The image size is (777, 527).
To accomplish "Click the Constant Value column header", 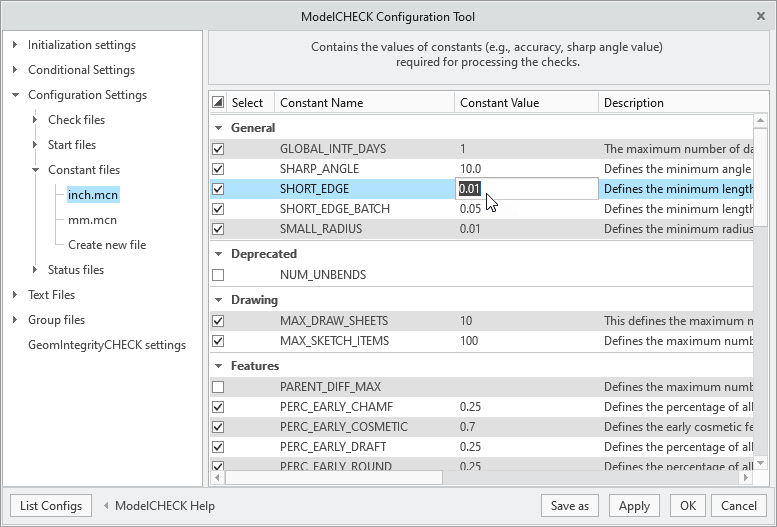I will click(x=526, y=103).
